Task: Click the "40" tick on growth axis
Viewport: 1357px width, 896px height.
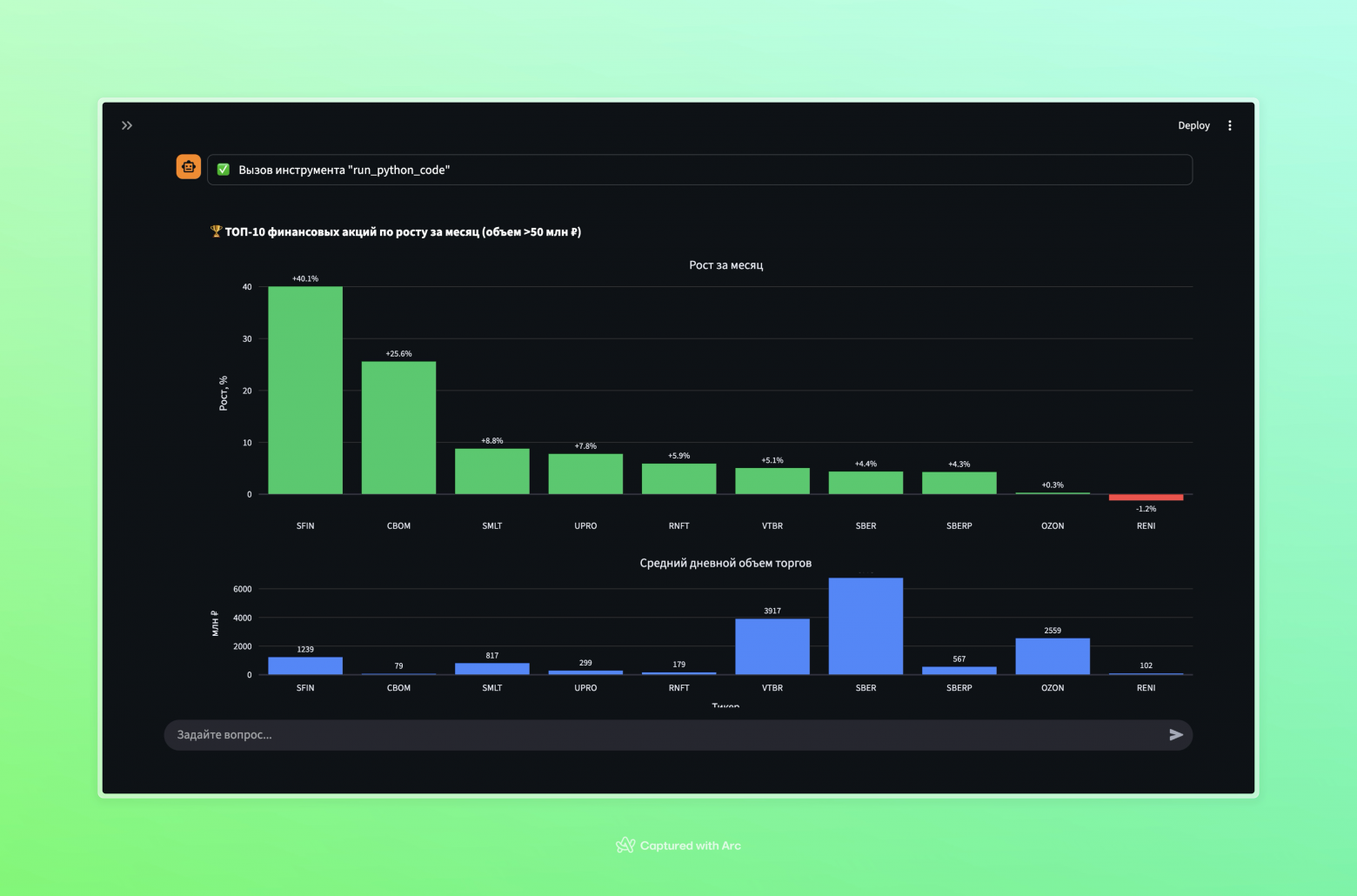Action: (x=247, y=287)
